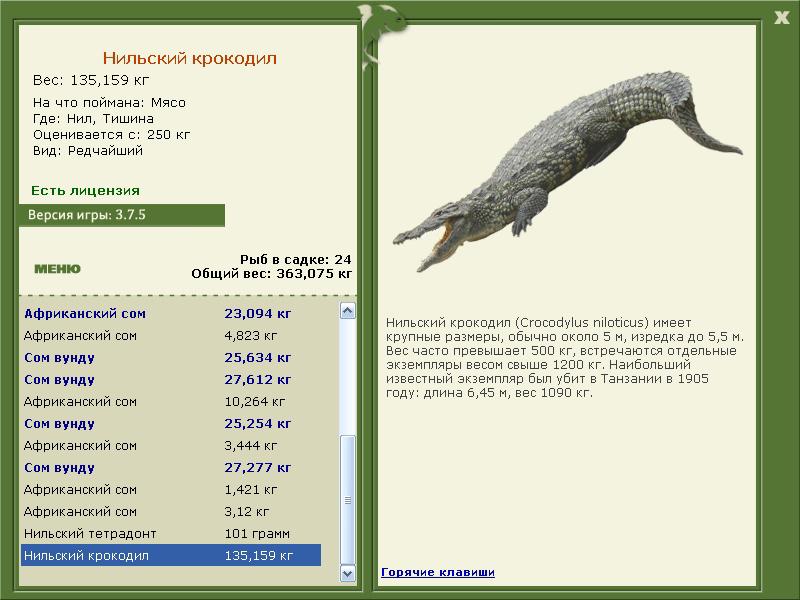Select Сом вунду weighing 25,634 кг
800x600 pixels.
[171, 358]
